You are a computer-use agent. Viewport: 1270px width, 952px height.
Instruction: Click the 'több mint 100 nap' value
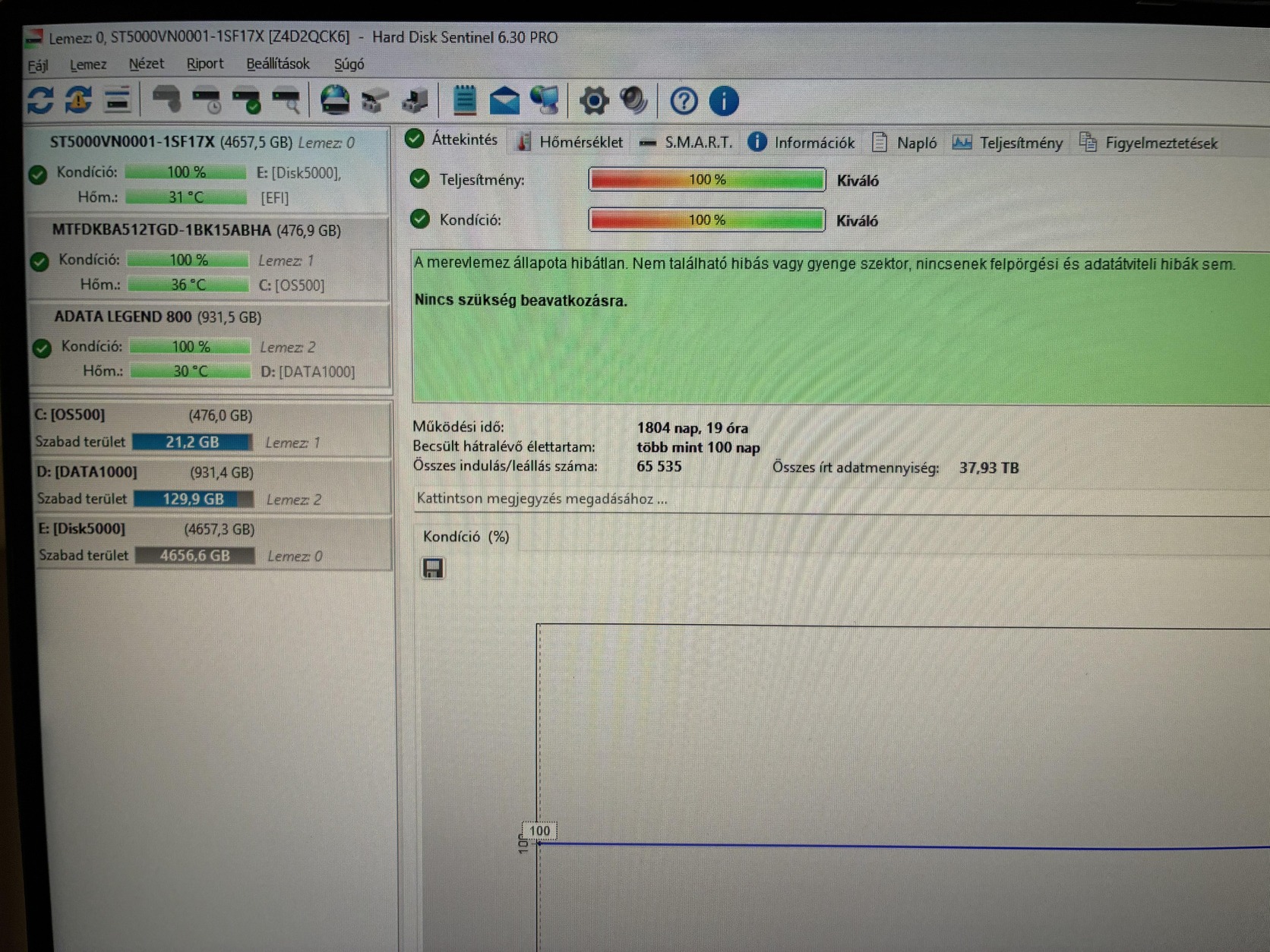[698, 447]
